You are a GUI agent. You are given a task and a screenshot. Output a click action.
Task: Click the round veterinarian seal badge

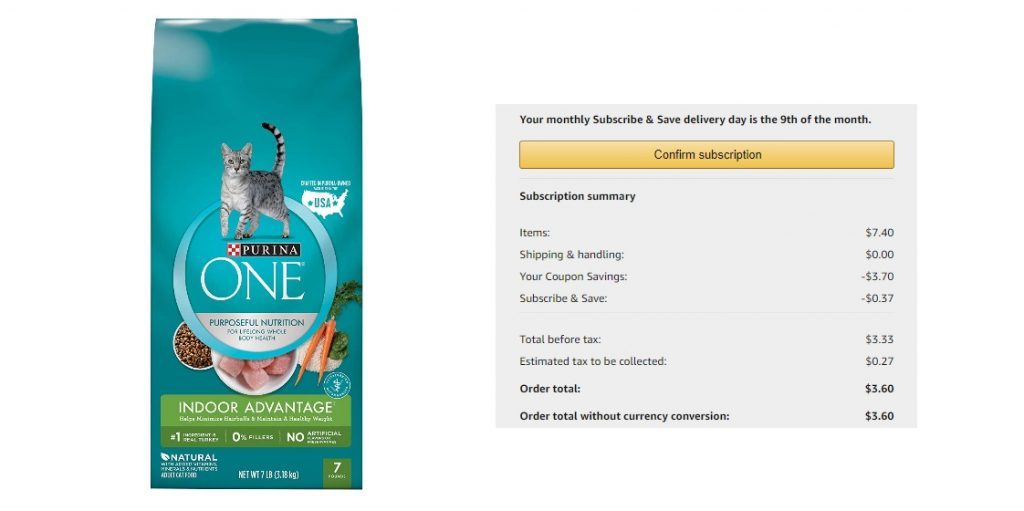(x=337, y=384)
